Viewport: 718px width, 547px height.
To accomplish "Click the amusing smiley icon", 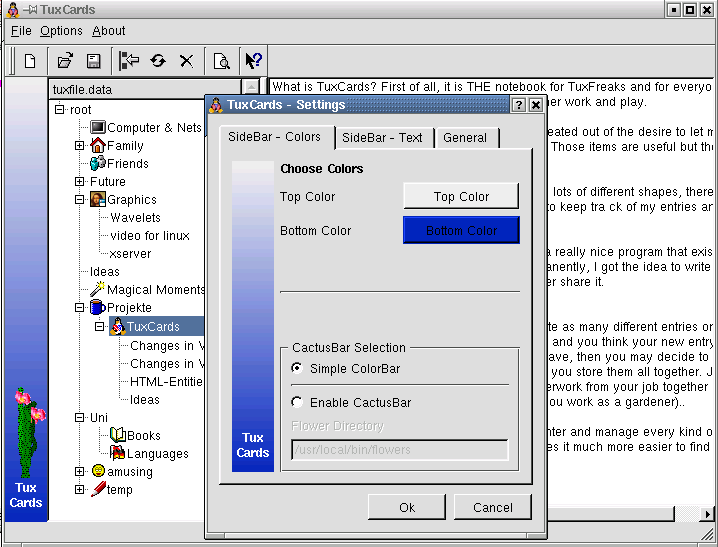I will (98, 471).
